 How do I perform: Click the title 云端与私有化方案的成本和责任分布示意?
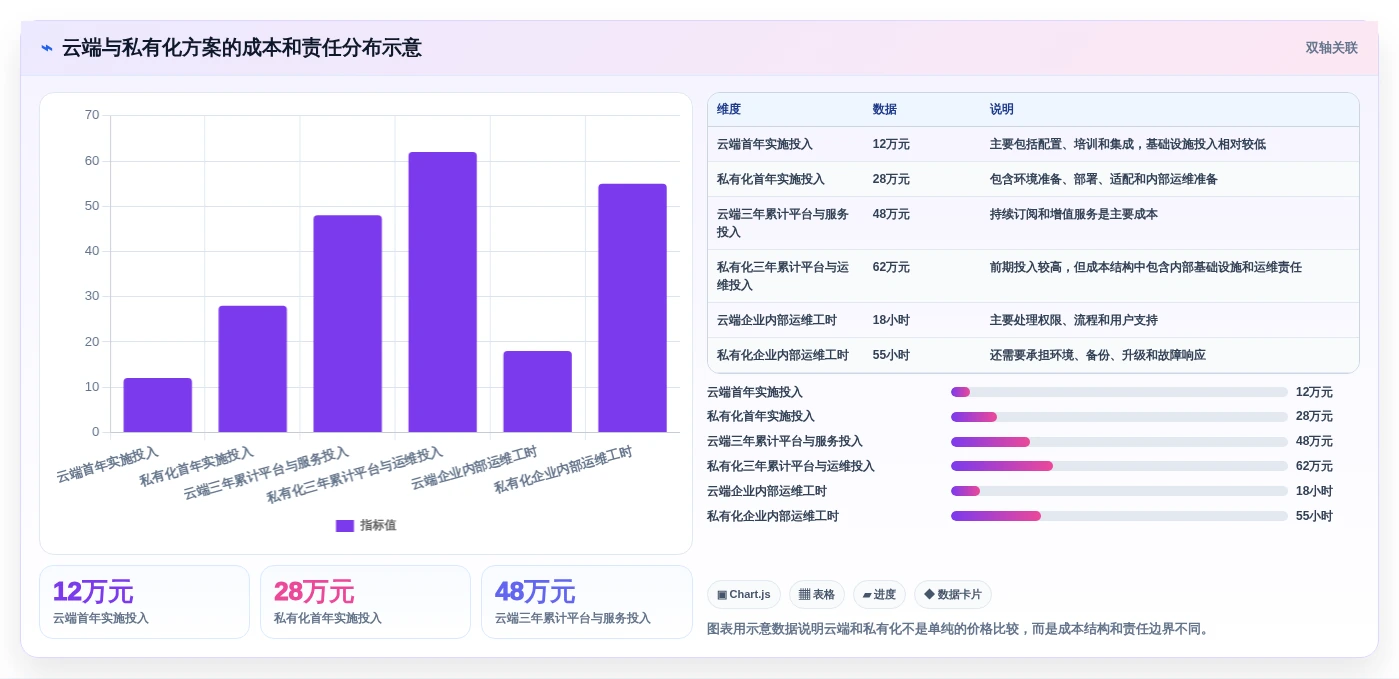pyautogui.click(x=242, y=48)
